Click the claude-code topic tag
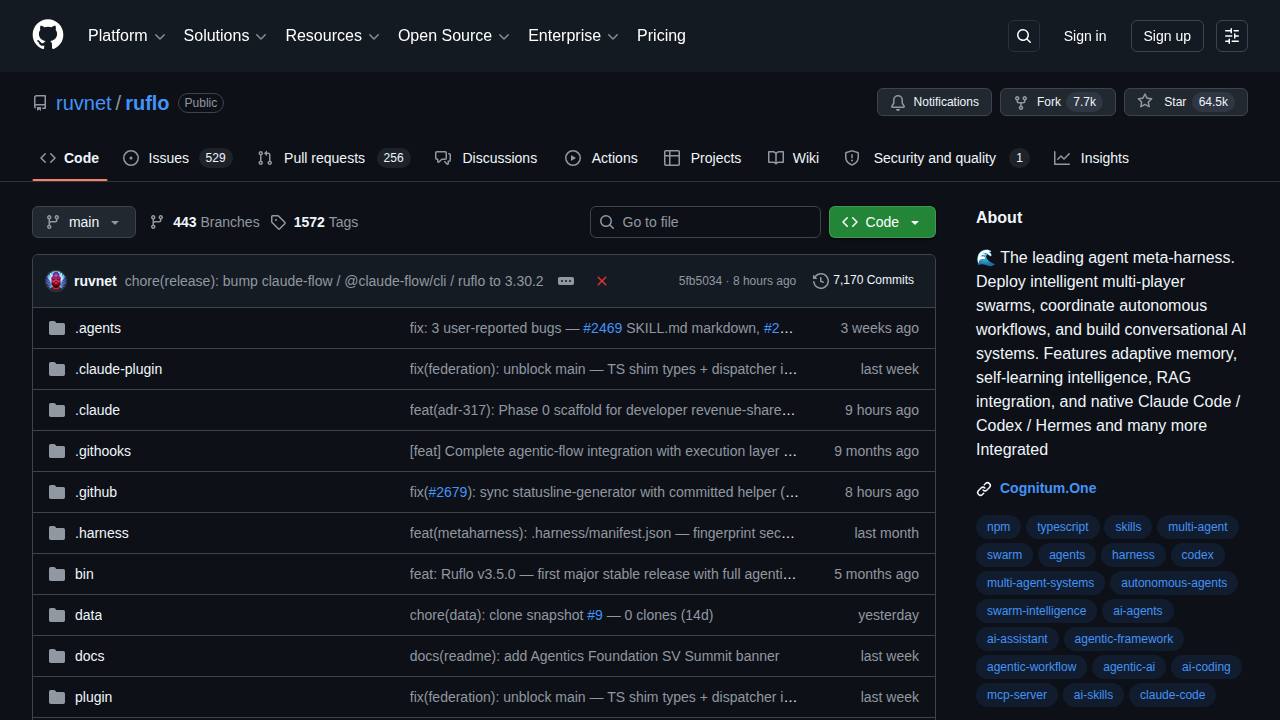The image size is (1280, 720). click(1172, 695)
